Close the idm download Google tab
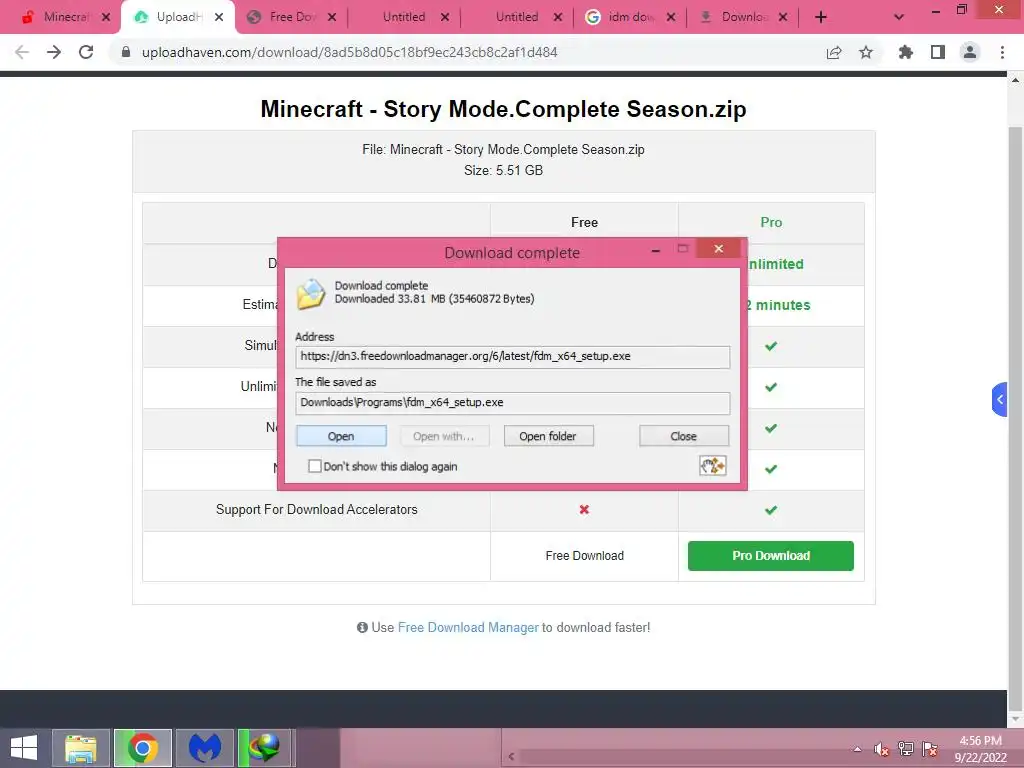 (x=671, y=17)
